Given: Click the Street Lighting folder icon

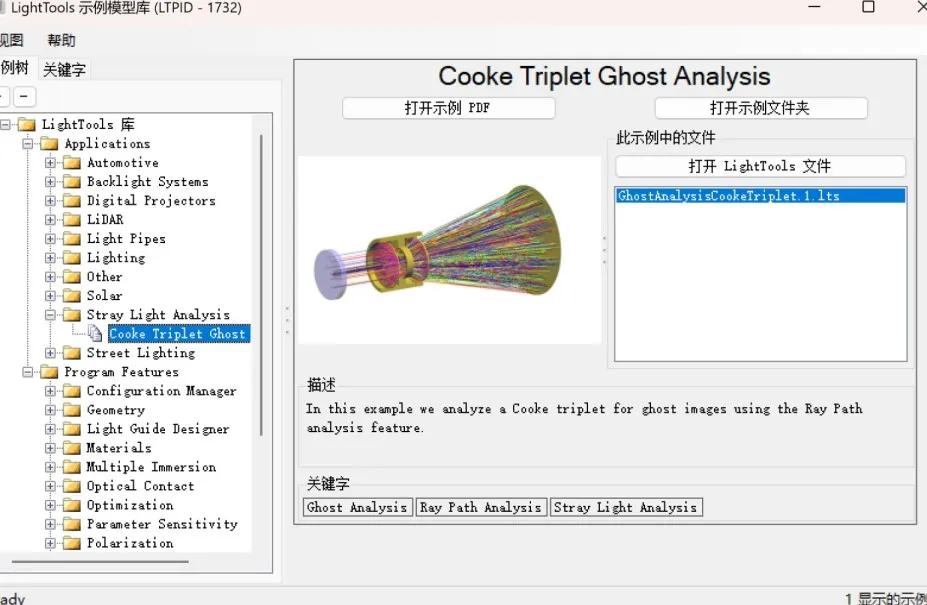Looking at the screenshot, I should point(71,353).
